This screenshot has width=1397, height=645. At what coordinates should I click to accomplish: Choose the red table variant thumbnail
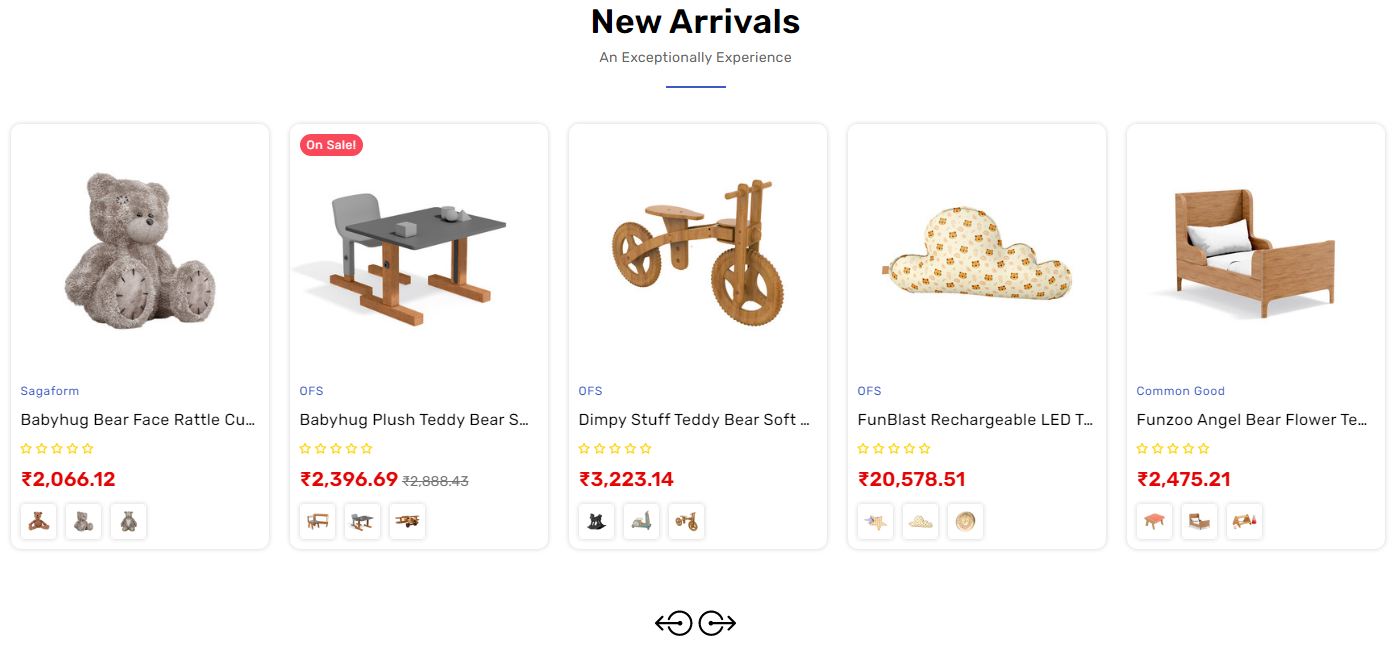[1155, 521]
